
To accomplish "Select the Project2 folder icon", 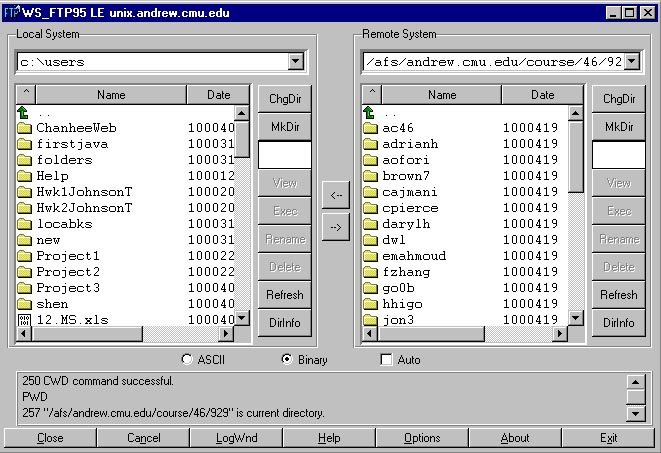I will [24, 272].
